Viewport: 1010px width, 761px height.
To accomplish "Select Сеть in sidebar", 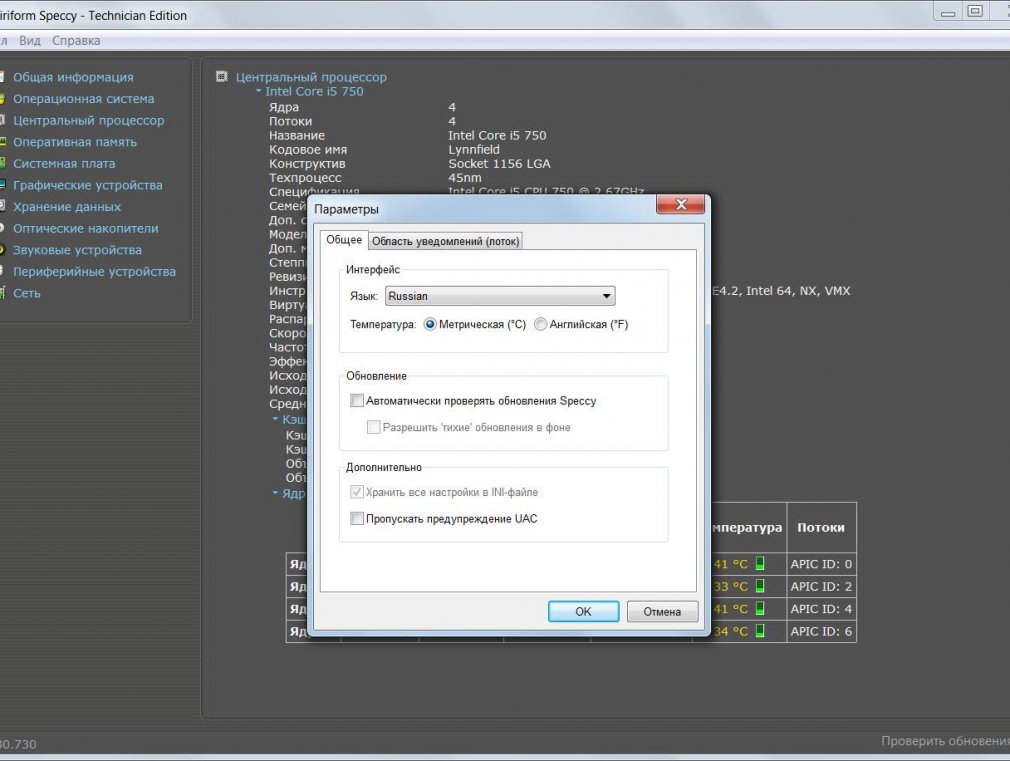I will tap(27, 293).
